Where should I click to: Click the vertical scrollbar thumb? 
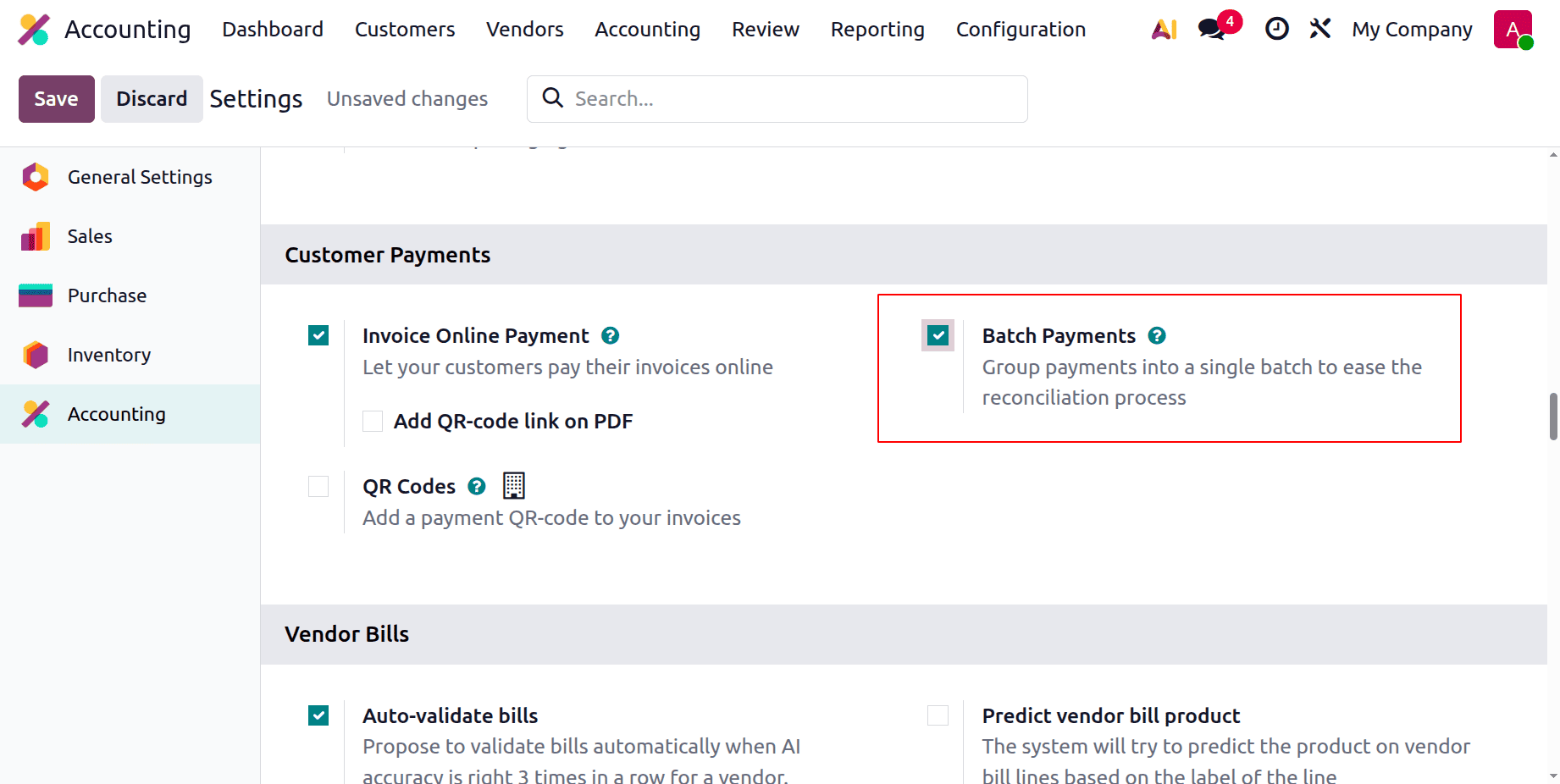click(1553, 417)
